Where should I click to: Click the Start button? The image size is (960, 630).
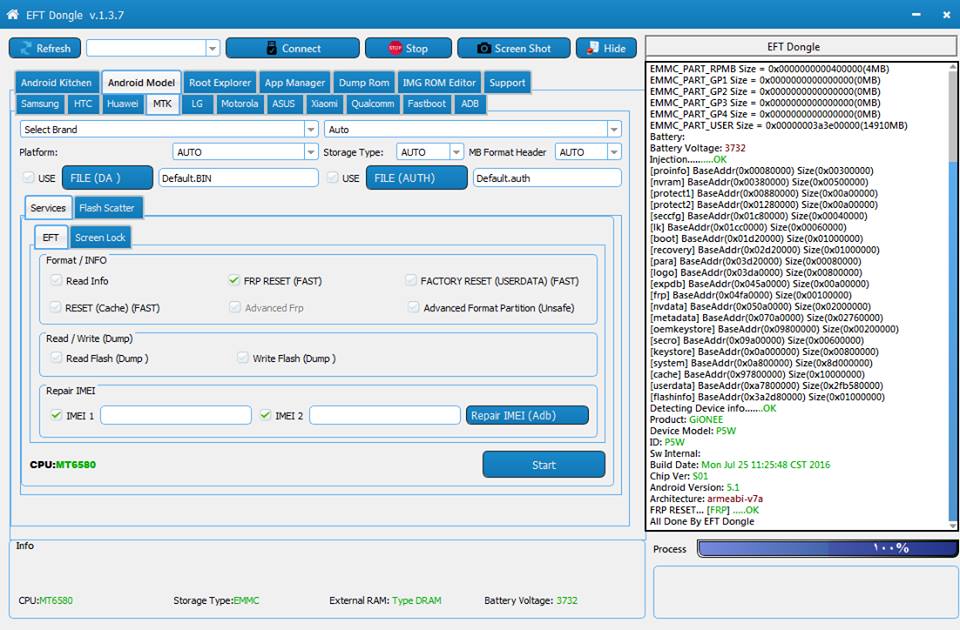point(543,464)
